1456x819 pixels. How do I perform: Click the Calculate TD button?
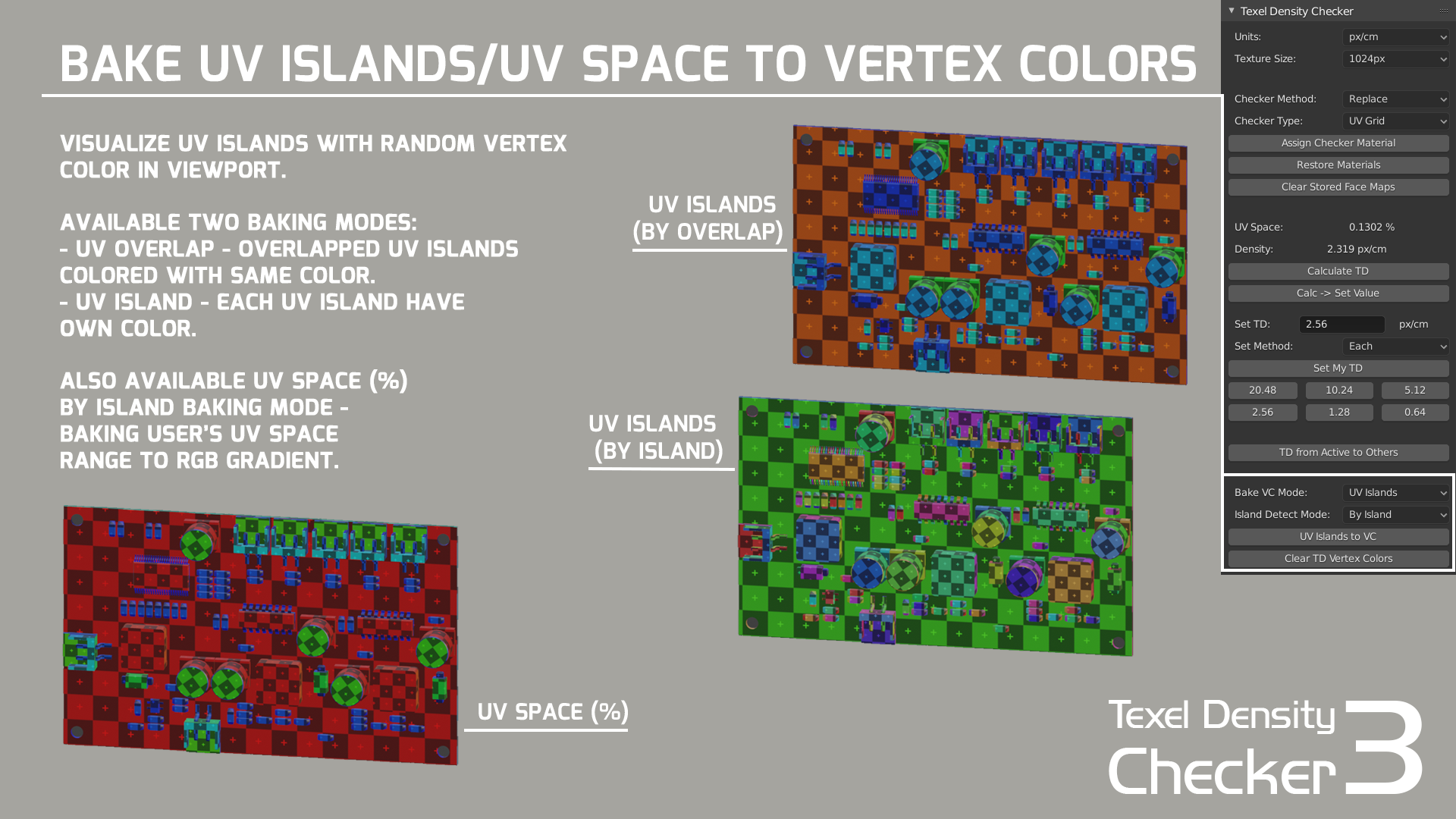click(x=1339, y=271)
